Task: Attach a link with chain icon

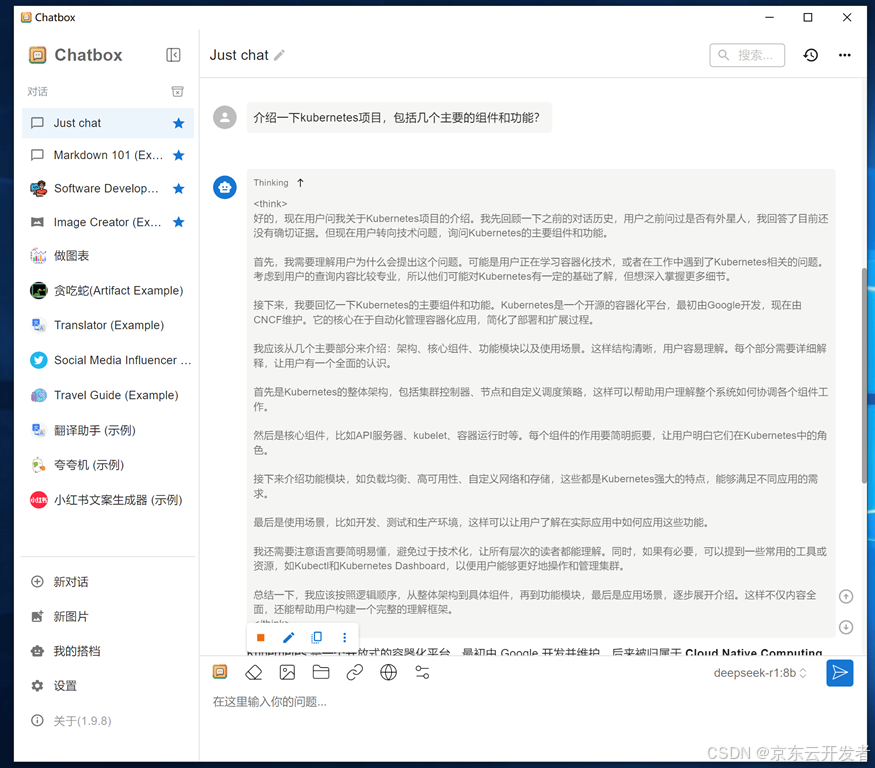Action: click(355, 672)
